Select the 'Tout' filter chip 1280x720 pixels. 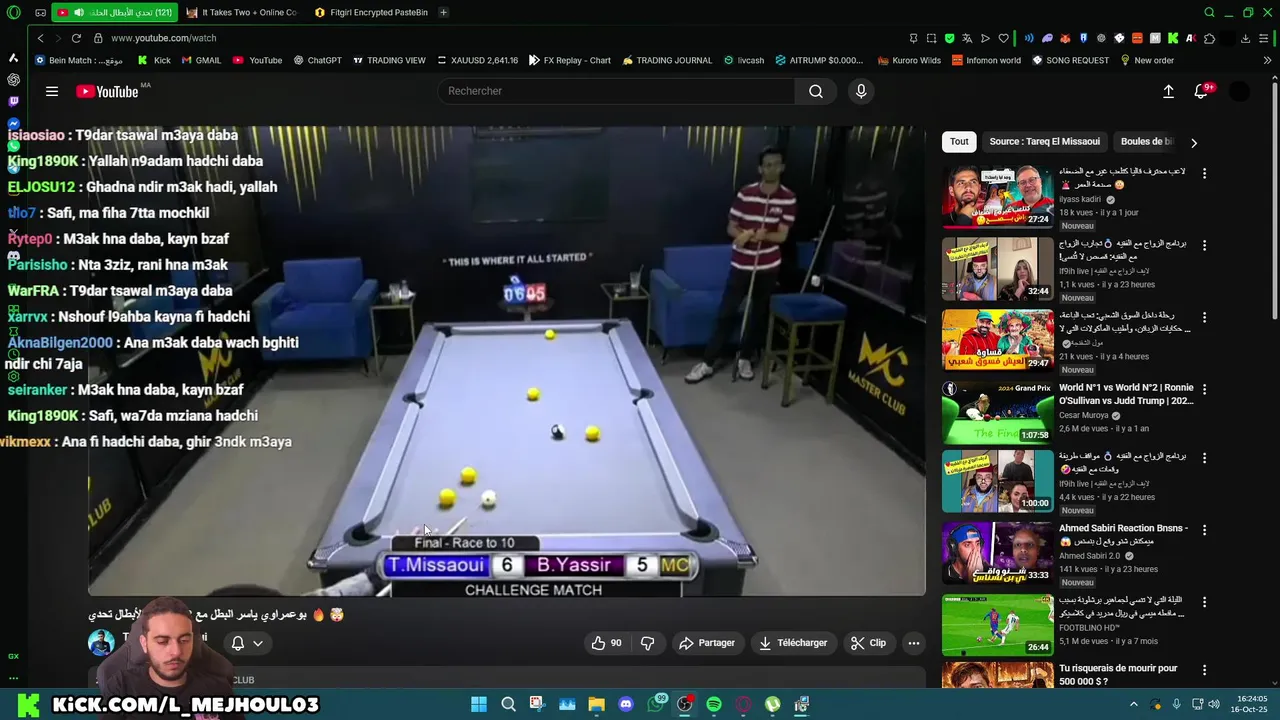point(959,142)
